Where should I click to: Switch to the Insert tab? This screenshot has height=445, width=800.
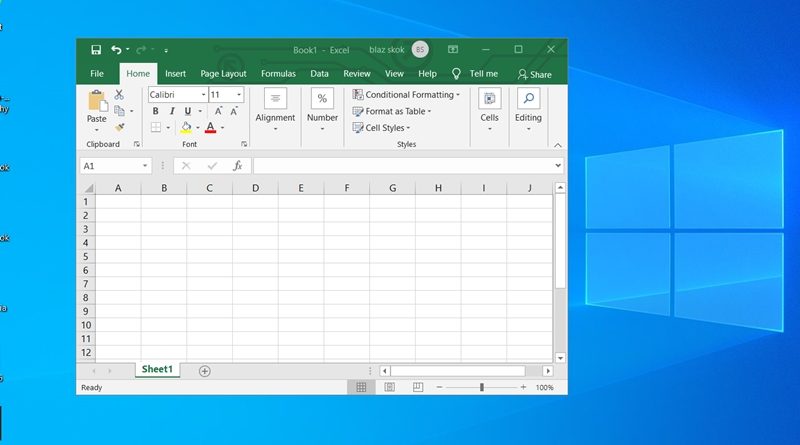click(176, 73)
